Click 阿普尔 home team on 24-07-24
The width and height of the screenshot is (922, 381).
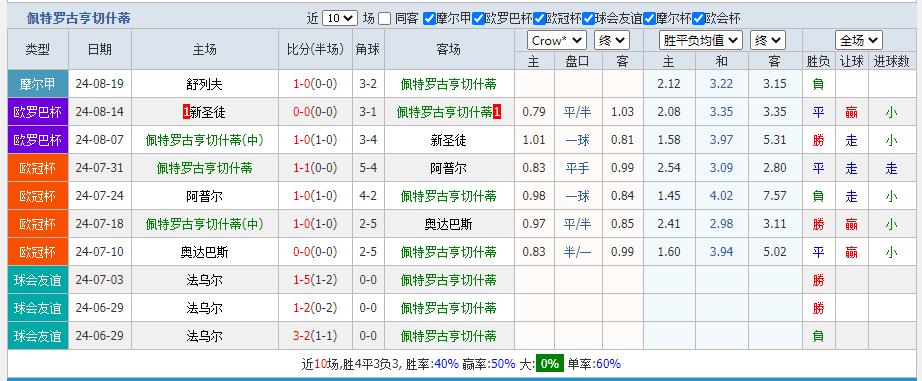[x=205, y=196]
